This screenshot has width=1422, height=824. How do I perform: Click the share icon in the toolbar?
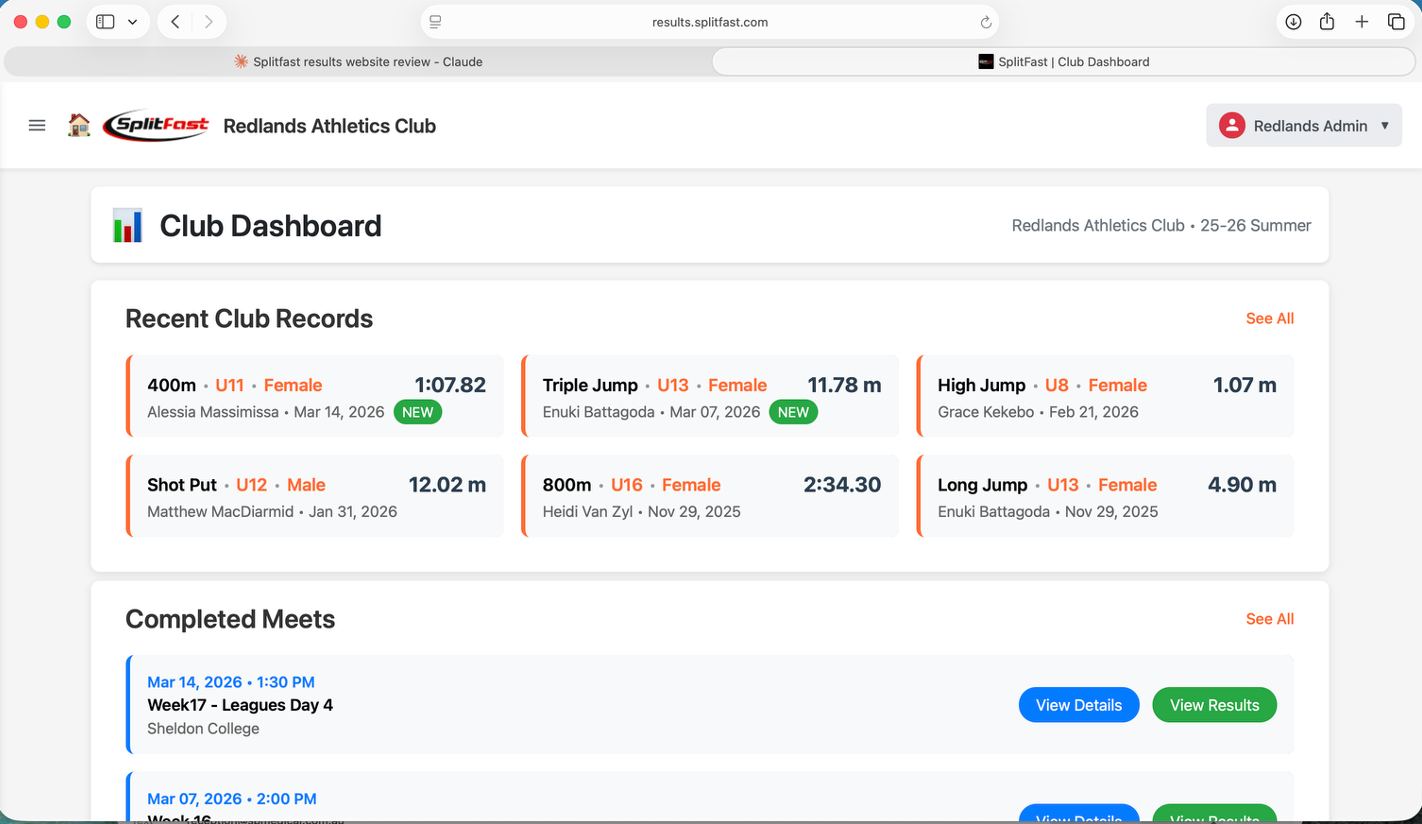tap(1328, 21)
